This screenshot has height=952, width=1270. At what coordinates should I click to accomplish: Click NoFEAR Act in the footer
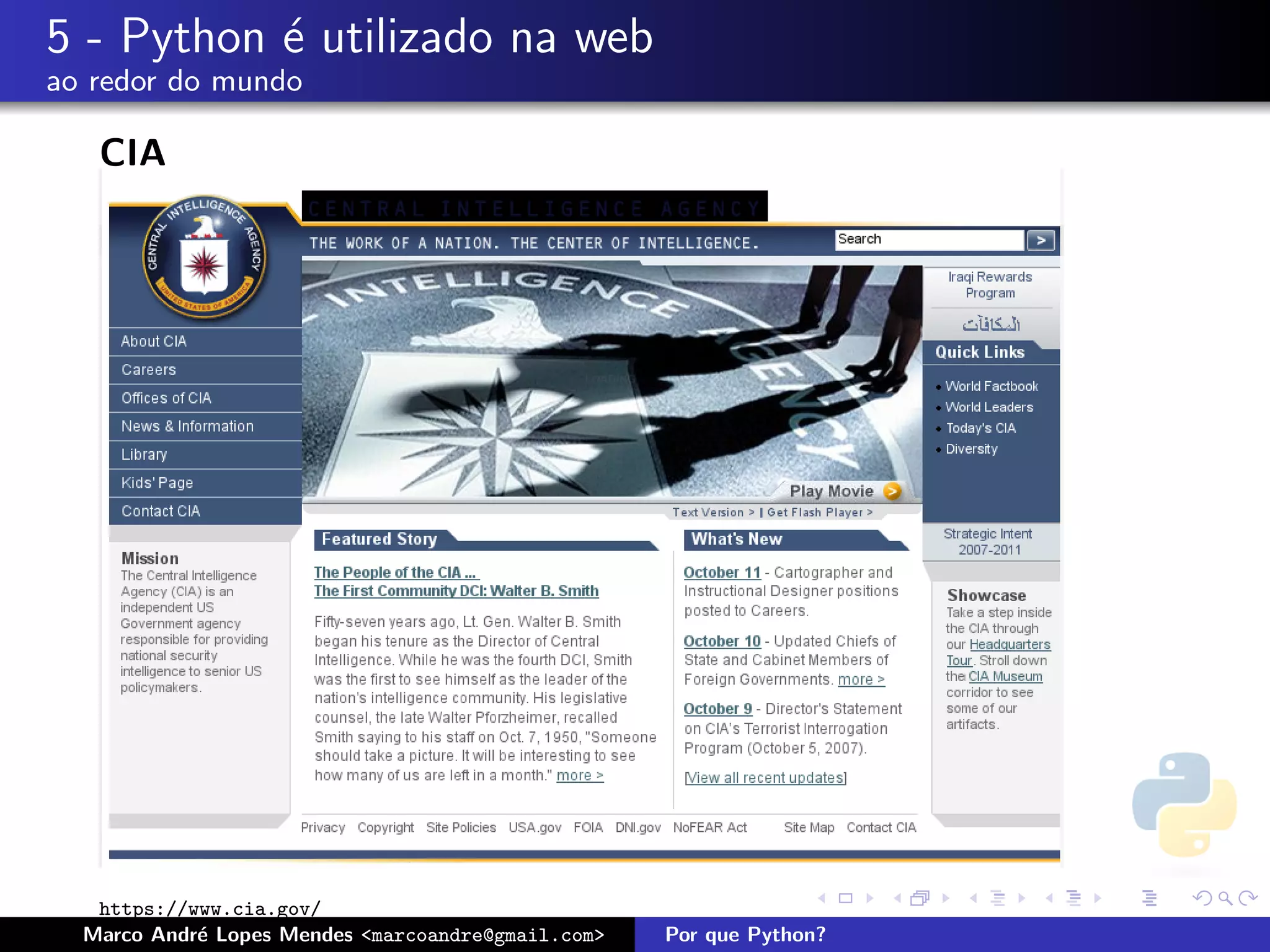tap(710, 828)
